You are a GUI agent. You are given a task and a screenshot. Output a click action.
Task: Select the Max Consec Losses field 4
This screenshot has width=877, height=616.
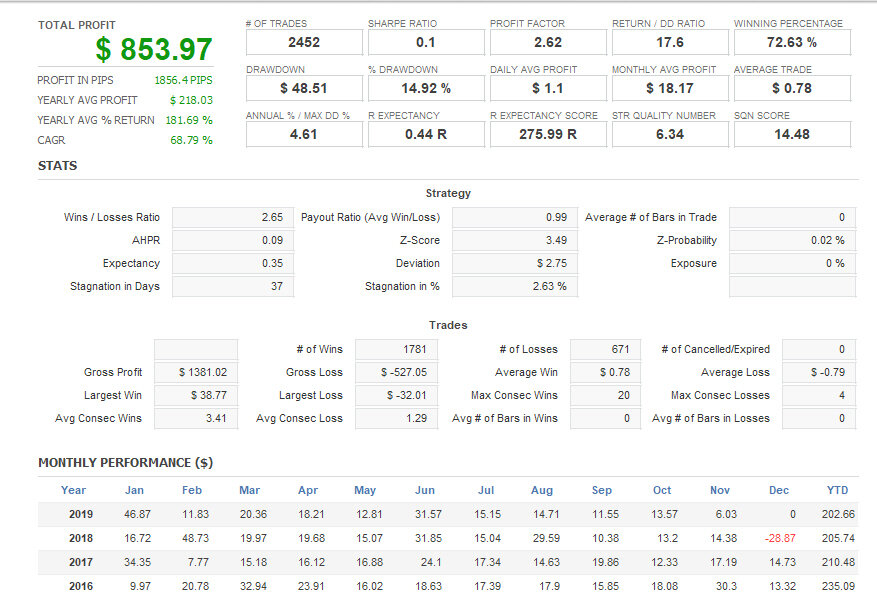[819, 395]
